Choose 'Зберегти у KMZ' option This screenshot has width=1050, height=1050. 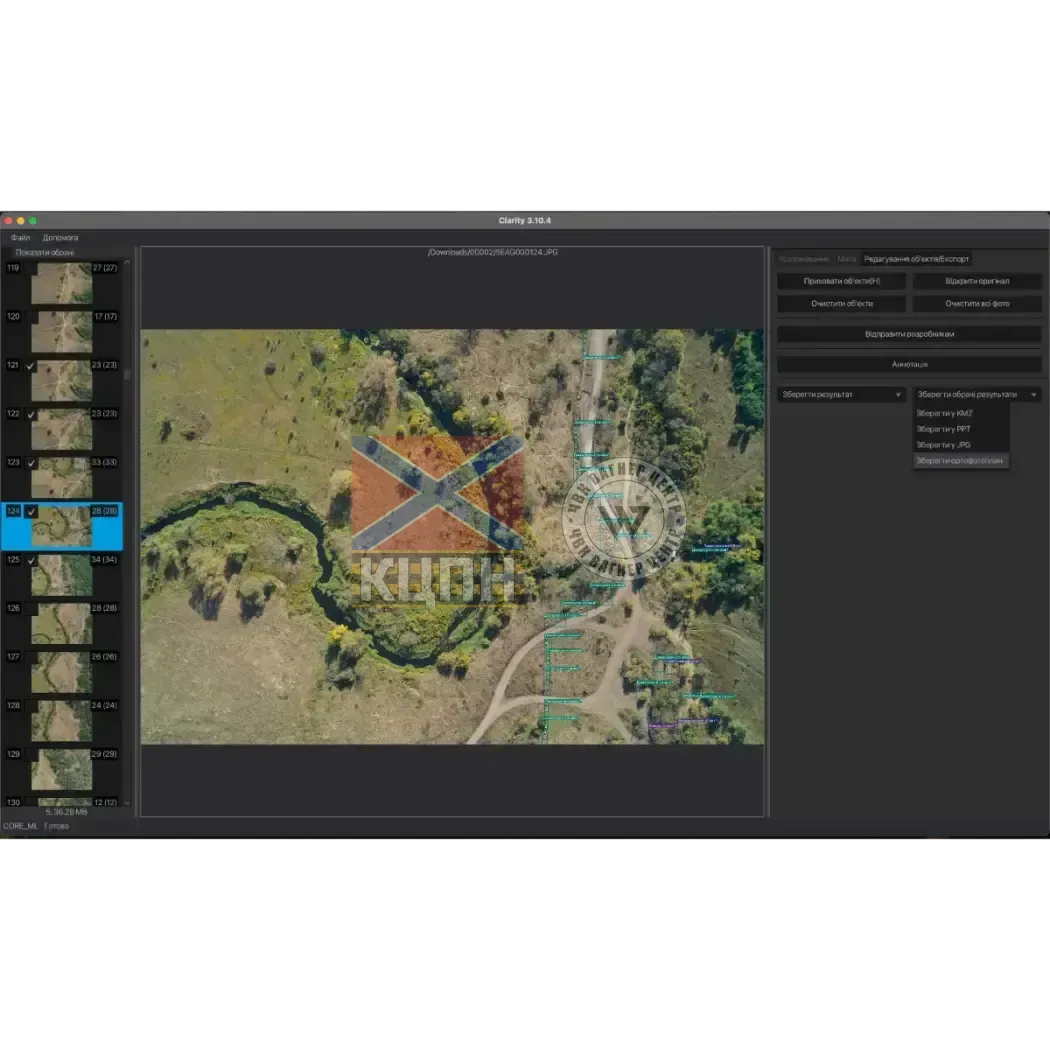(x=944, y=413)
